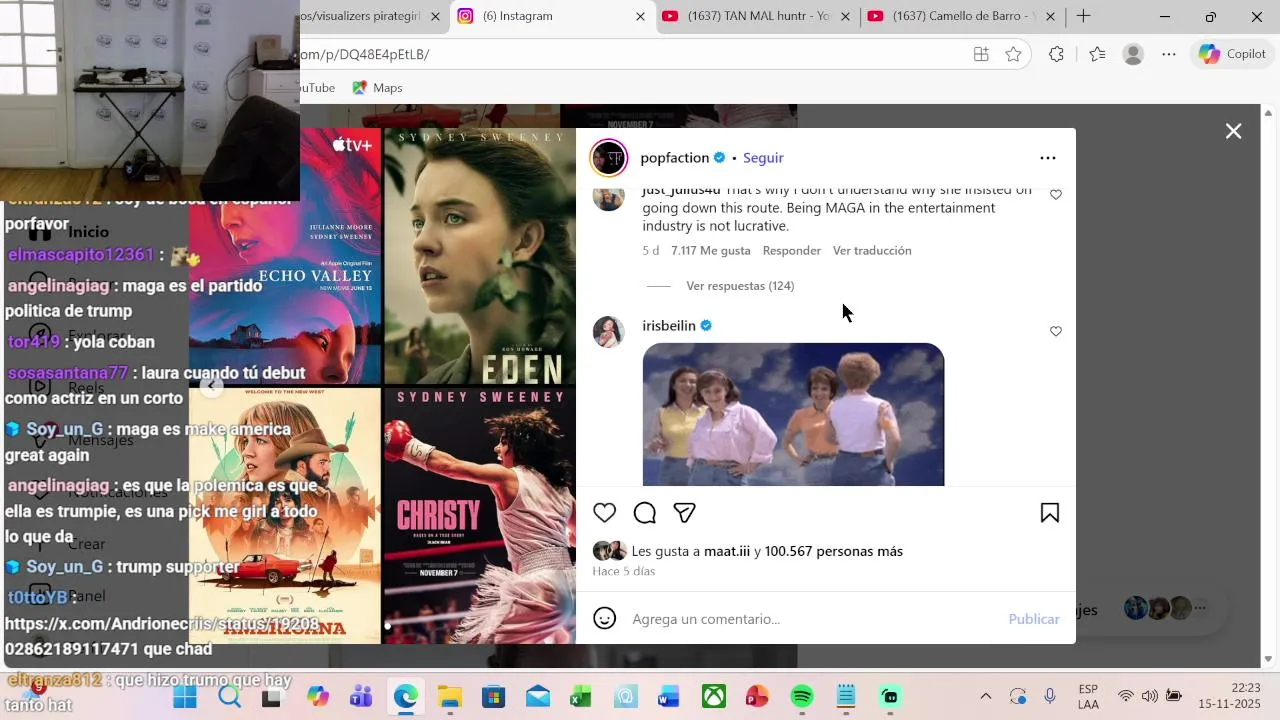Open Xbox app from taskbar
This screenshot has width=1280, height=720.
[x=713, y=696]
